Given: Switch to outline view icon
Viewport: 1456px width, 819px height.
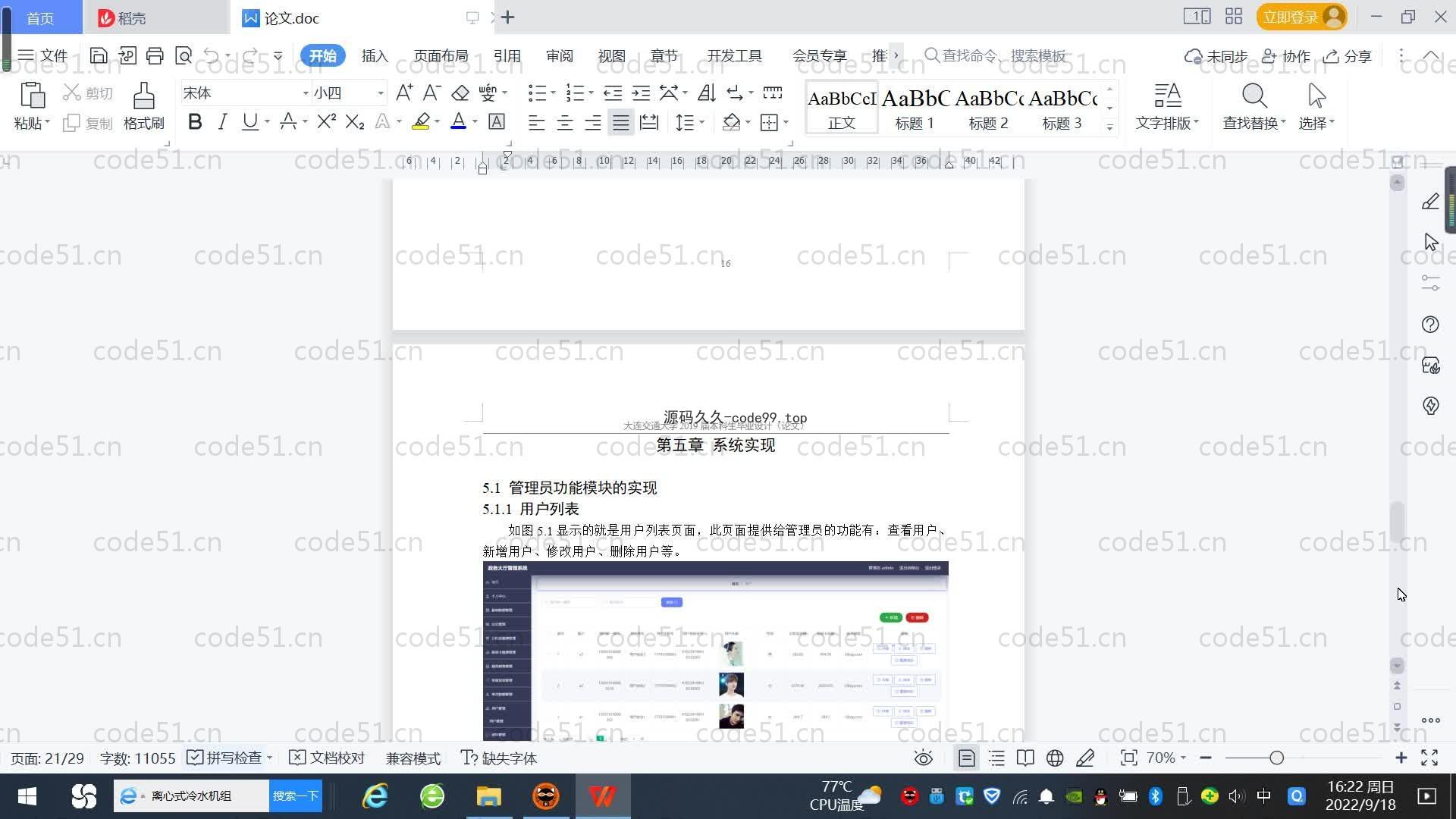Looking at the screenshot, I should [x=996, y=758].
